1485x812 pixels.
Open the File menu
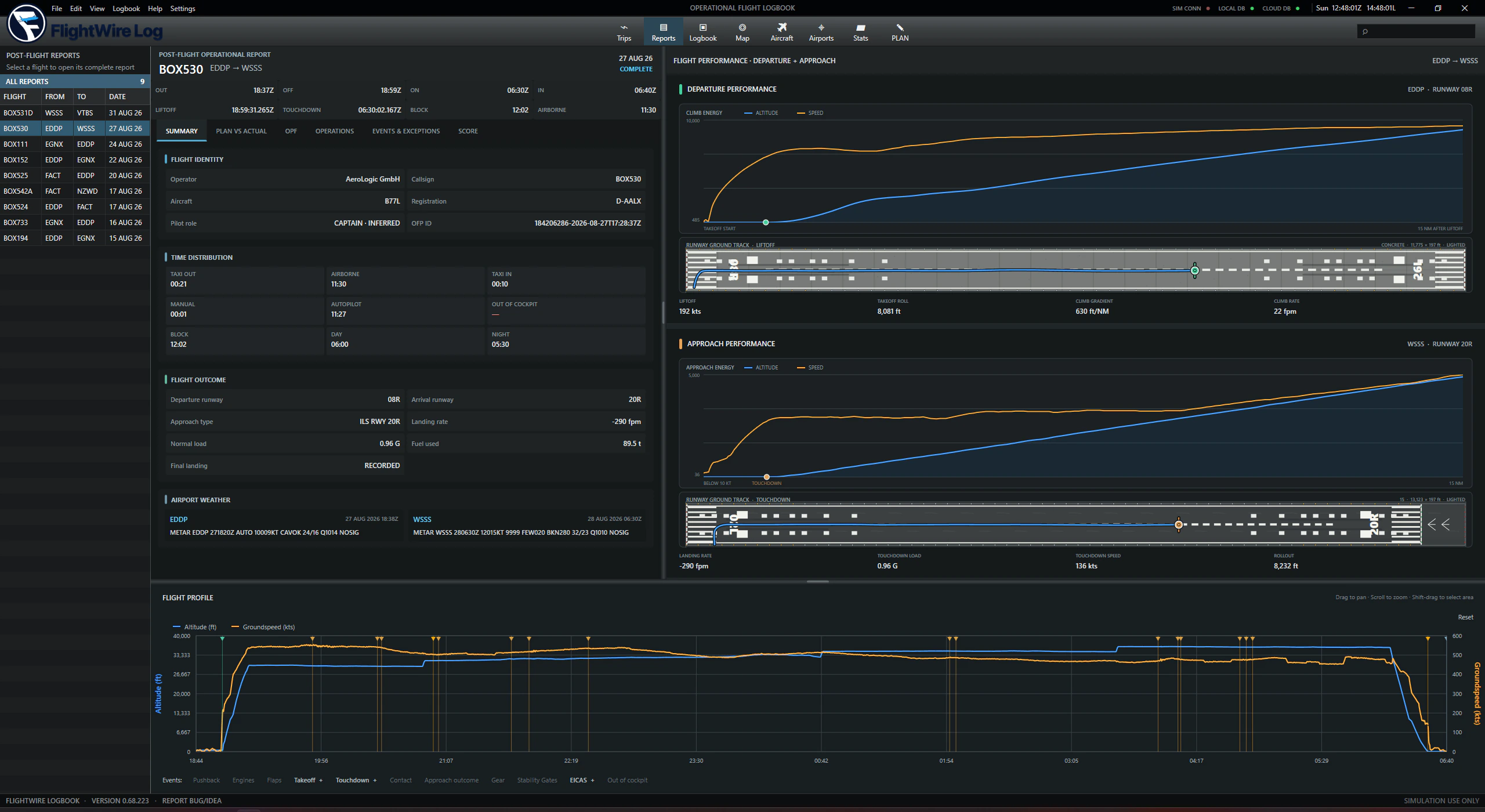[x=57, y=8]
